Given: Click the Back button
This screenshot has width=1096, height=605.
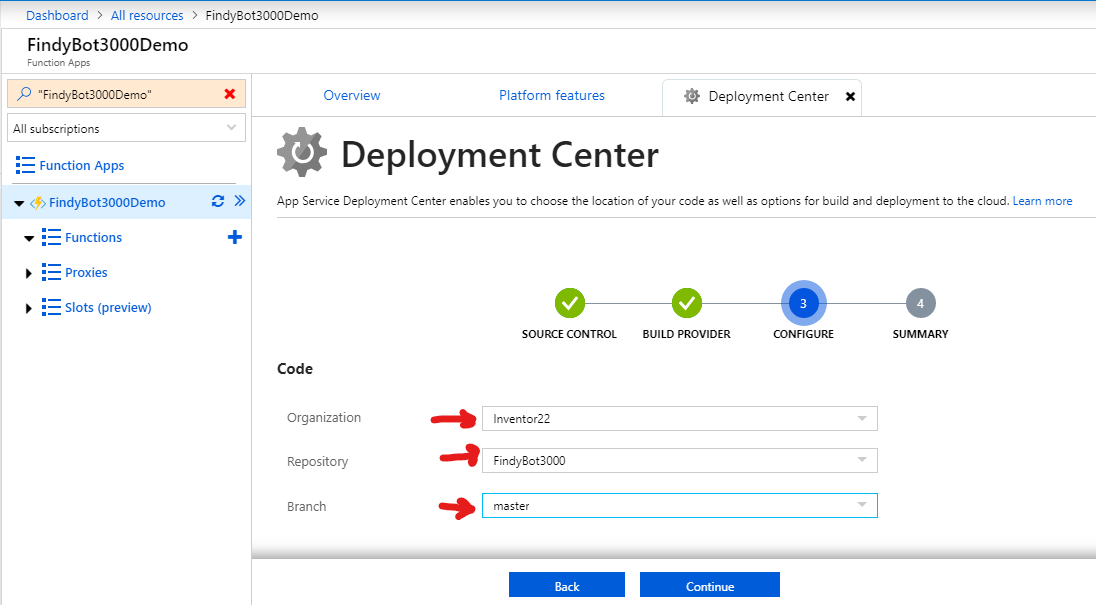Looking at the screenshot, I should (567, 585).
